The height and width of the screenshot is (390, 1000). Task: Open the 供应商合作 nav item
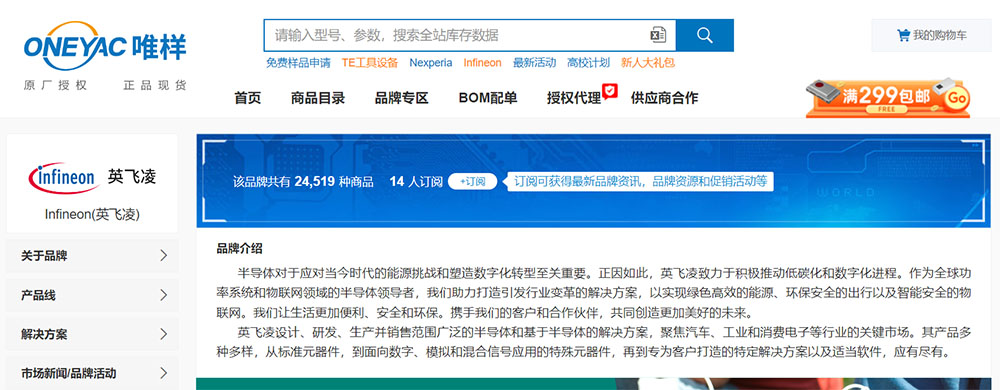(x=665, y=98)
